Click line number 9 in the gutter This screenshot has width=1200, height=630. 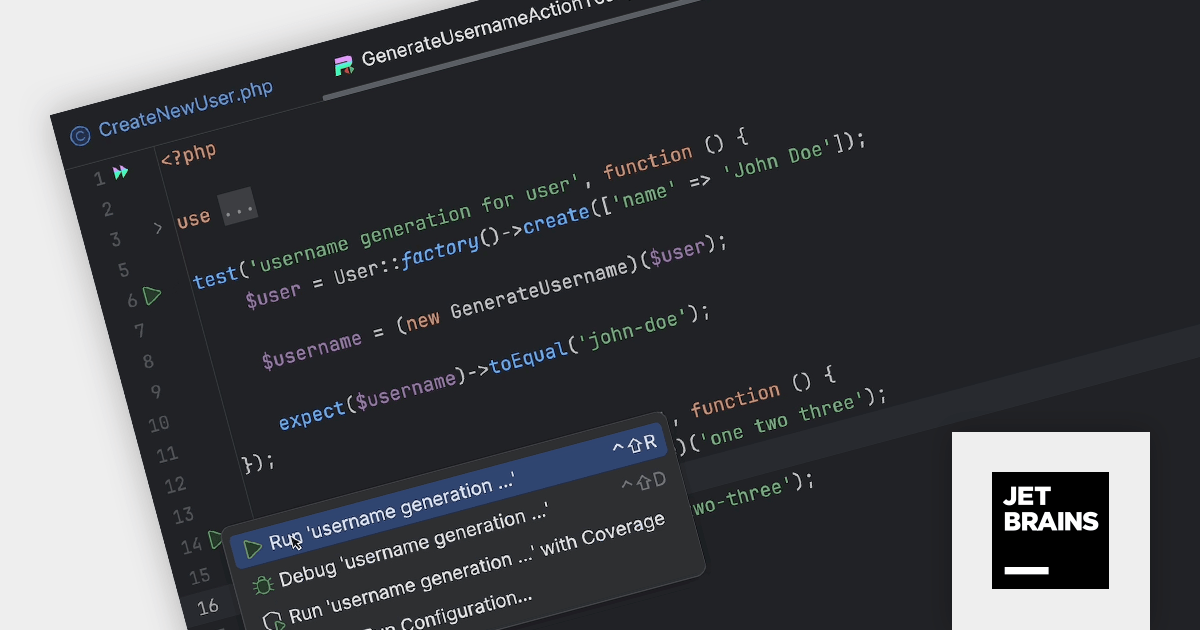coord(154,393)
